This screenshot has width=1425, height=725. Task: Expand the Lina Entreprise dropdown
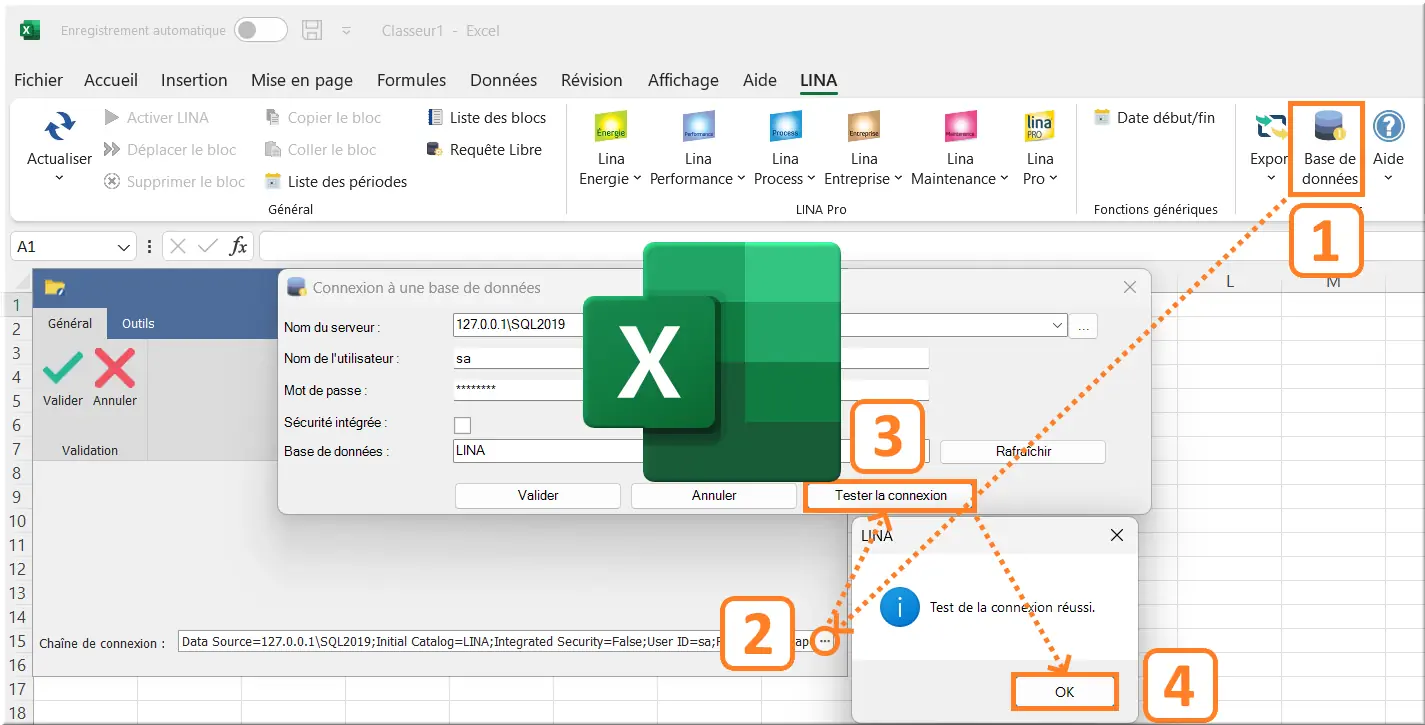click(x=898, y=179)
